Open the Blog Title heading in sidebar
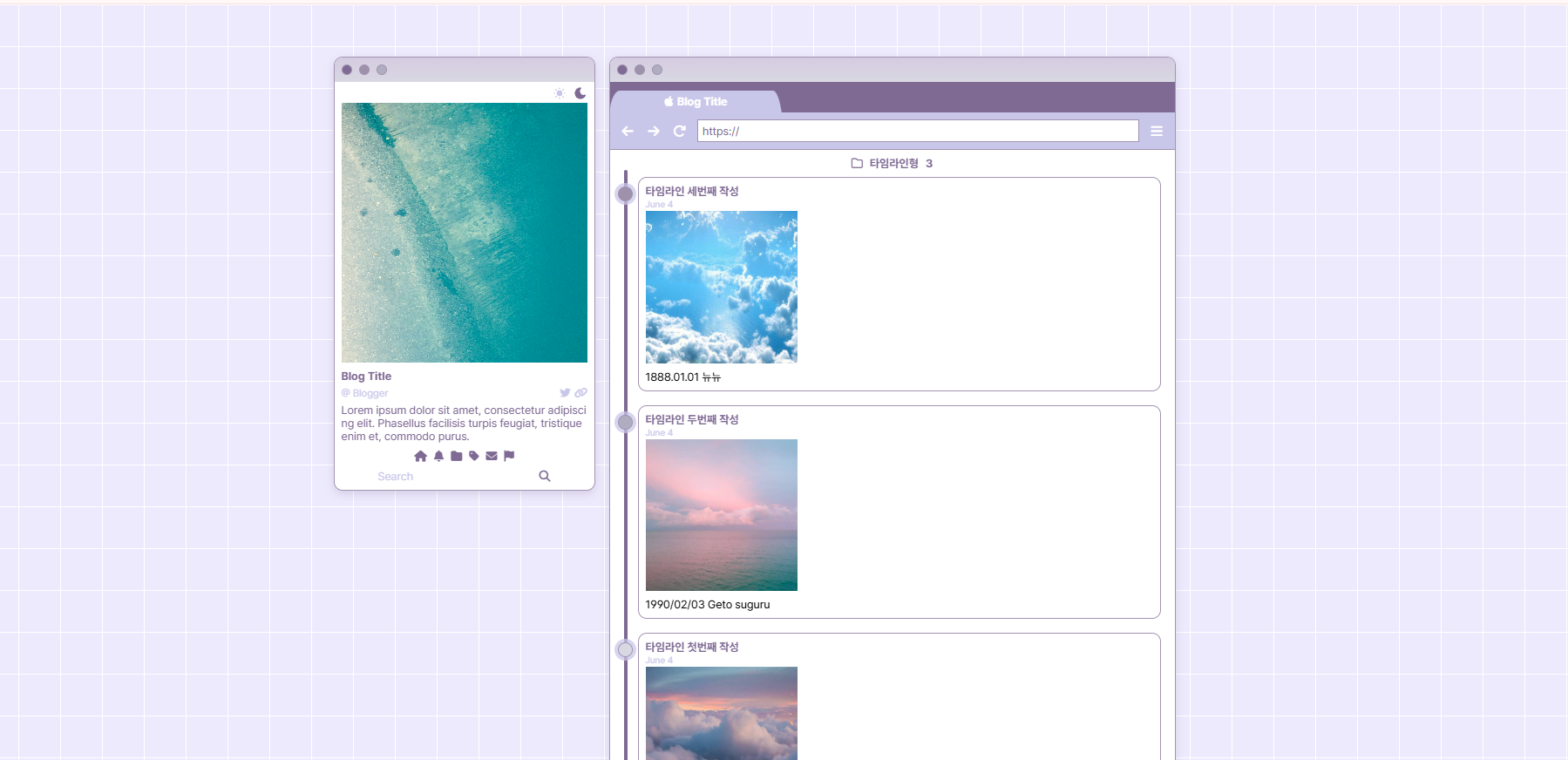This screenshot has height=760, width=1568. pos(366,377)
